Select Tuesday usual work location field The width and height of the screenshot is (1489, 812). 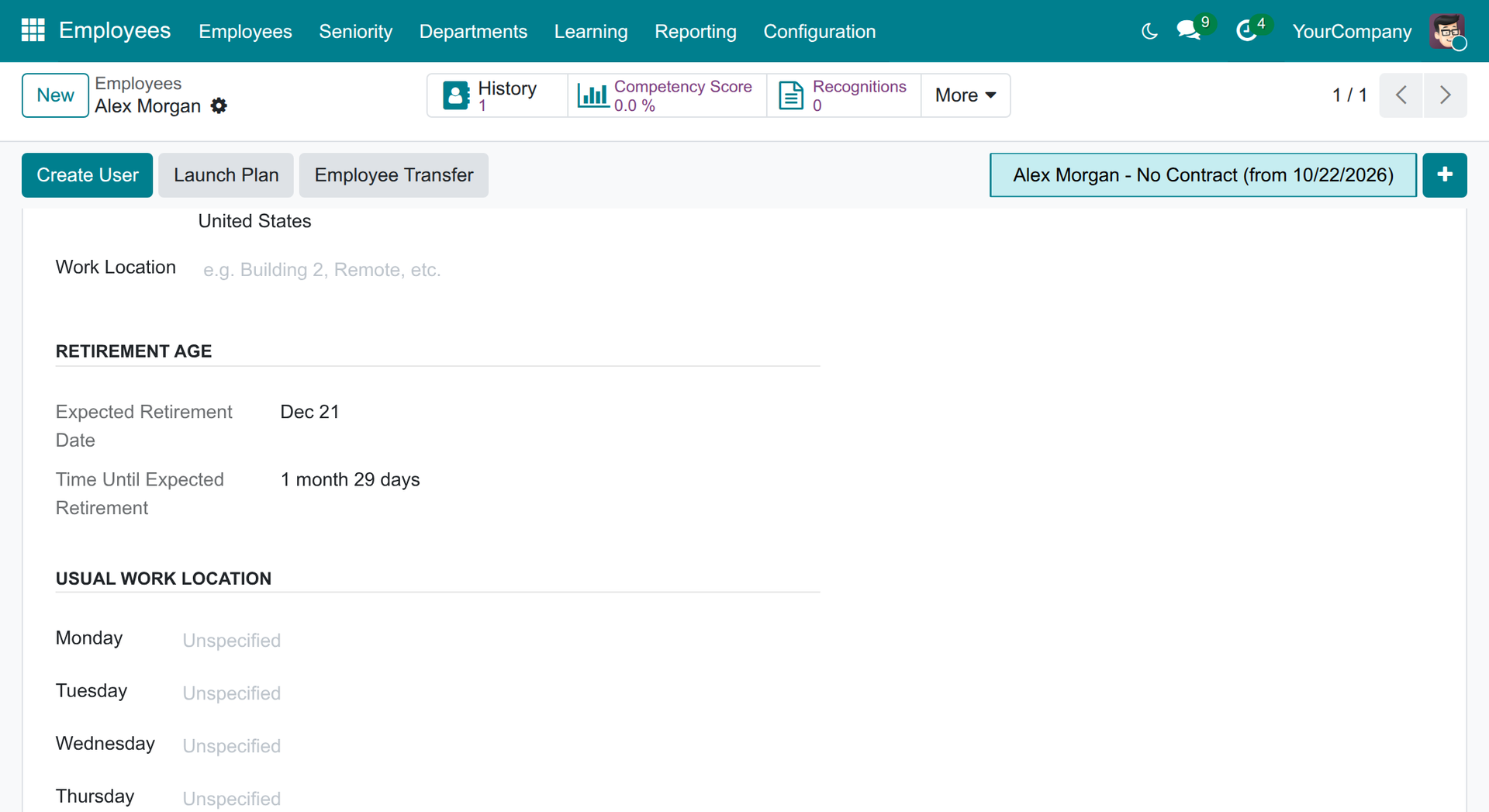pyautogui.click(x=496, y=693)
